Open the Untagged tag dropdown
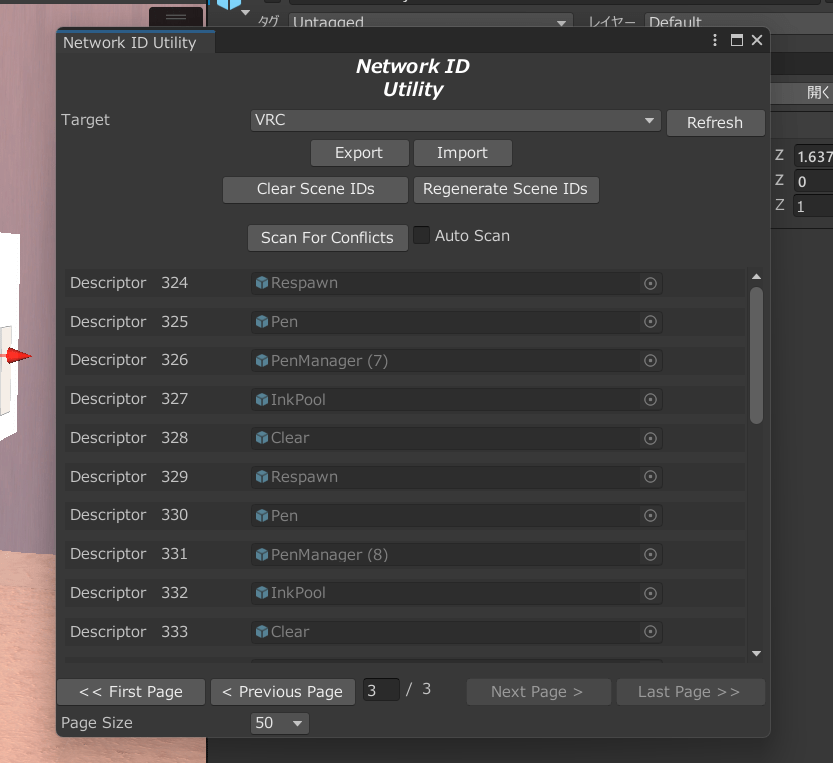 (x=430, y=22)
